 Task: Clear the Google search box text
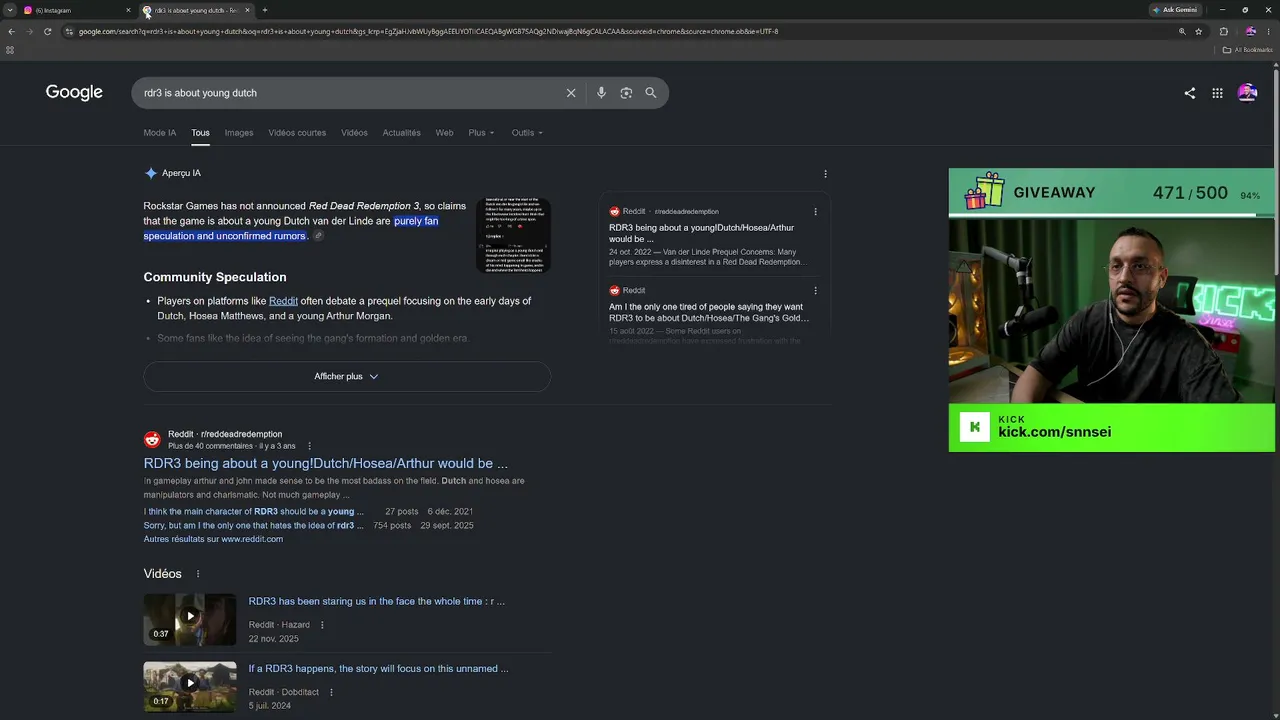tap(571, 93)
